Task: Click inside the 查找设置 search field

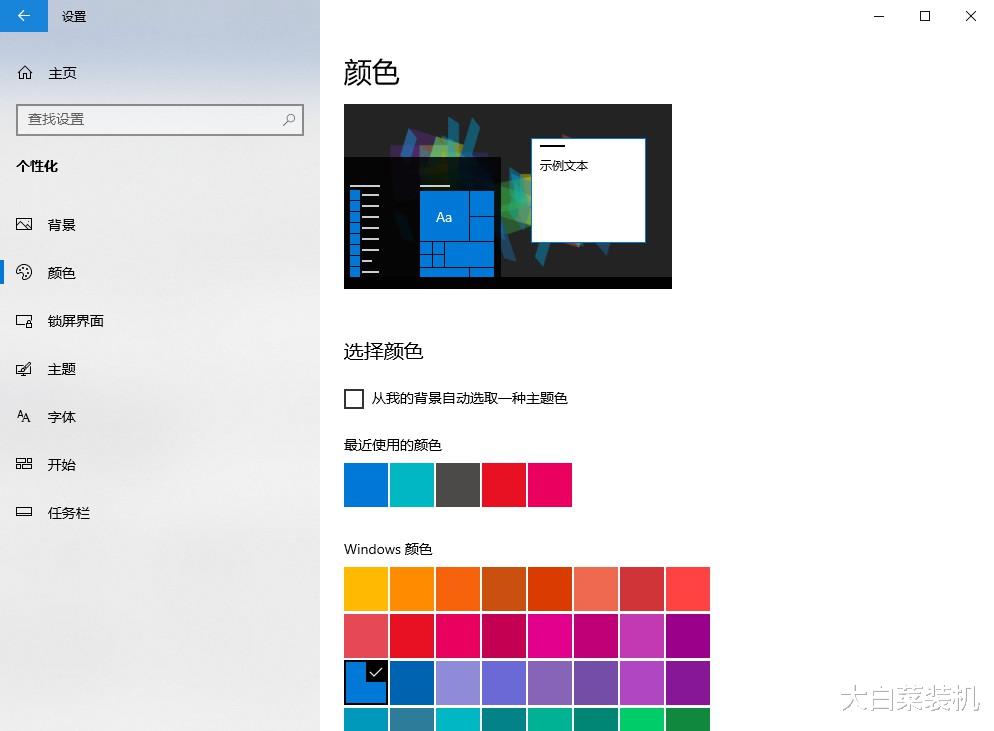Action: [150, 120]
